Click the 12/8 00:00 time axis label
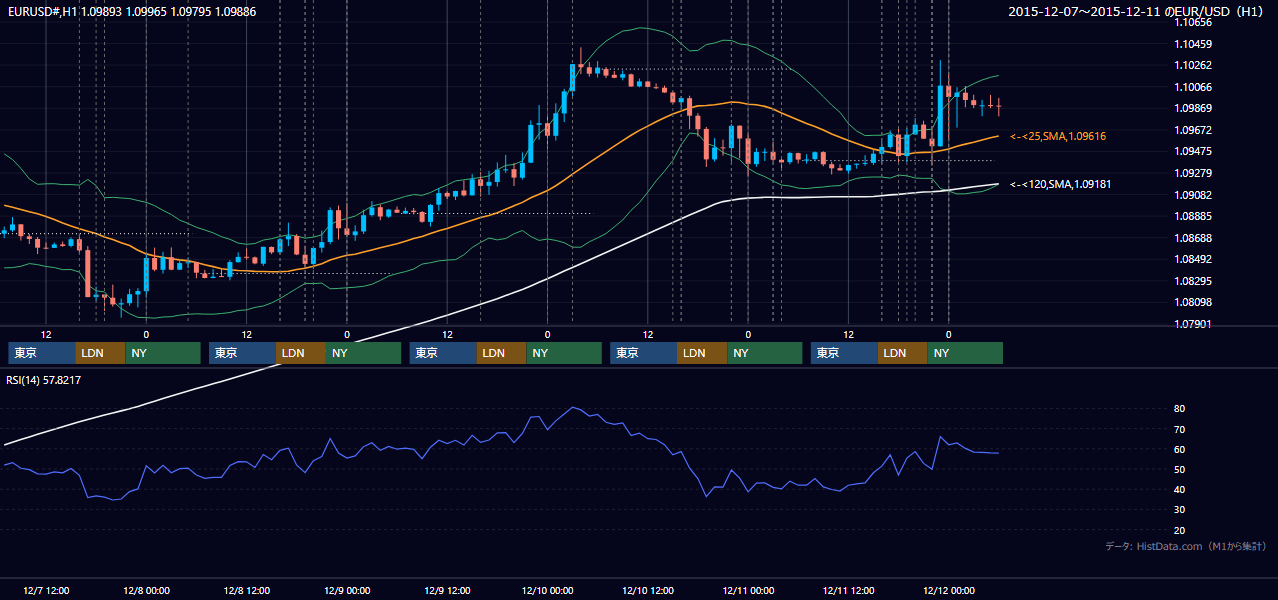The height and width of the screenshot is (600, 1278). [x=146, y=590]
